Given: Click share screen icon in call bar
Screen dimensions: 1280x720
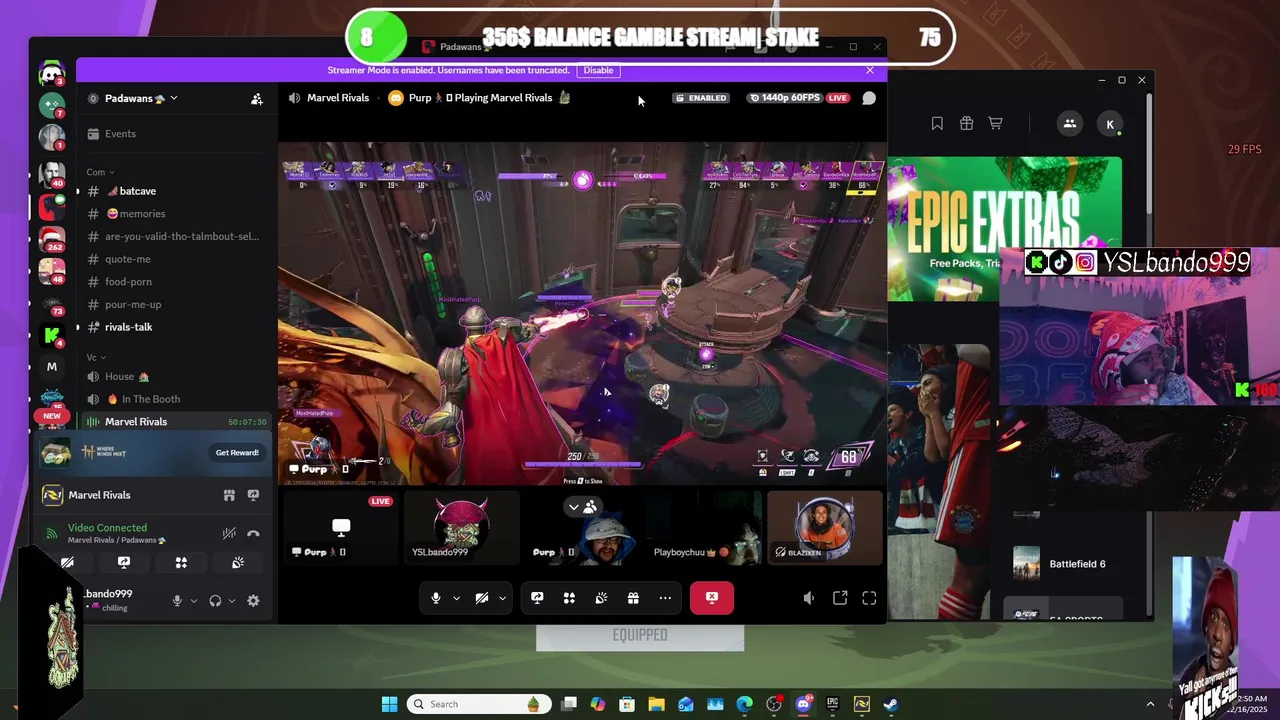Looking at the screenshot, I should click(537, 598).
